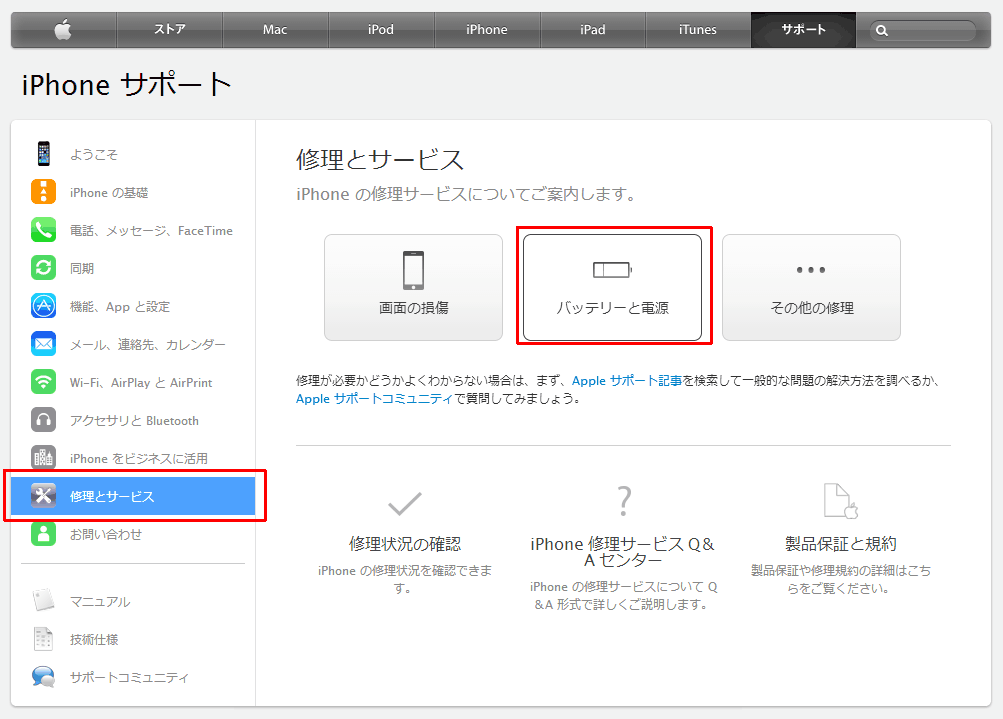Focus the search input field
This screenshot has width=1003, height=719.
923,30
